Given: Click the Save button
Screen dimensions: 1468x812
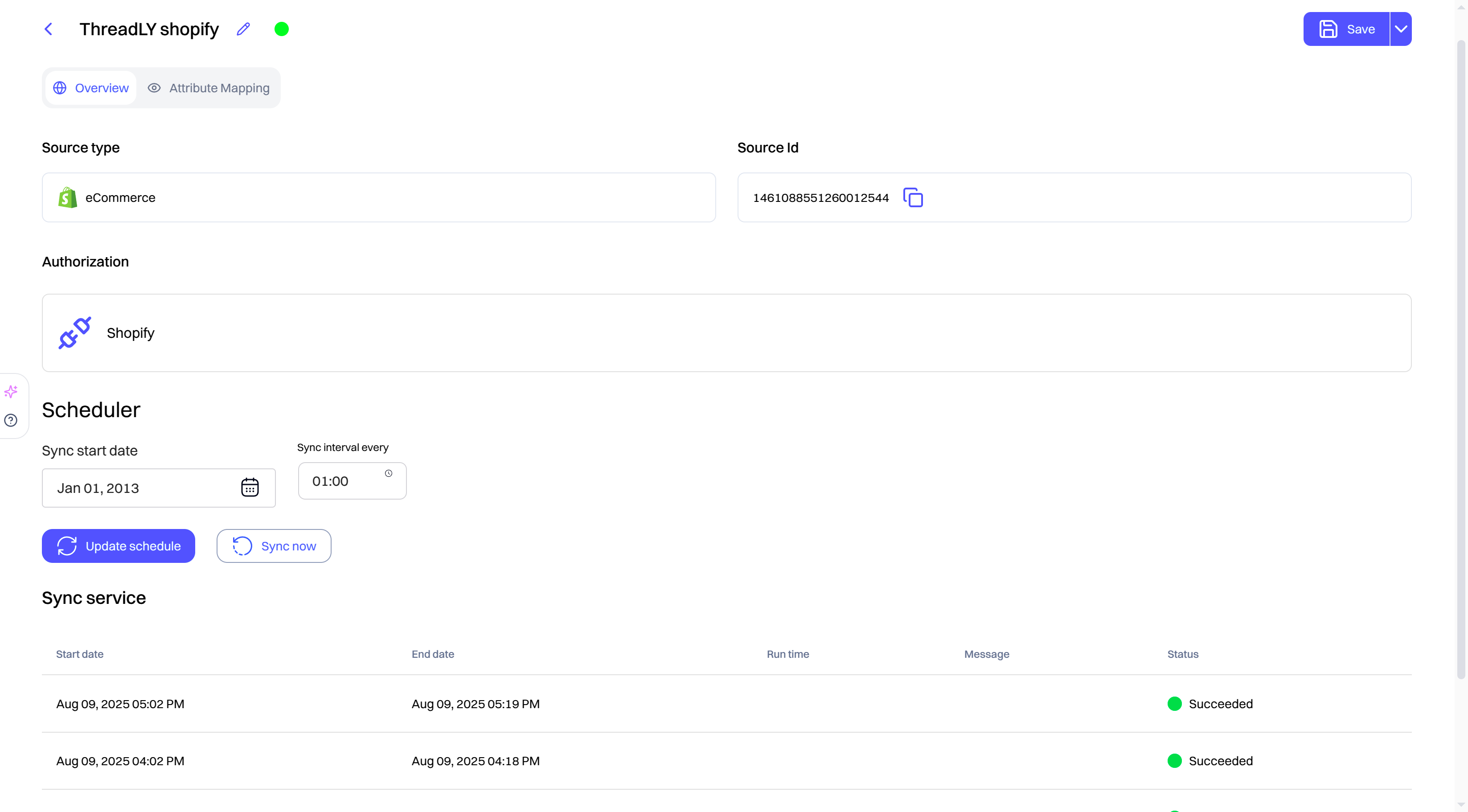Looking at the screenshot, I should click(1346, 29).
